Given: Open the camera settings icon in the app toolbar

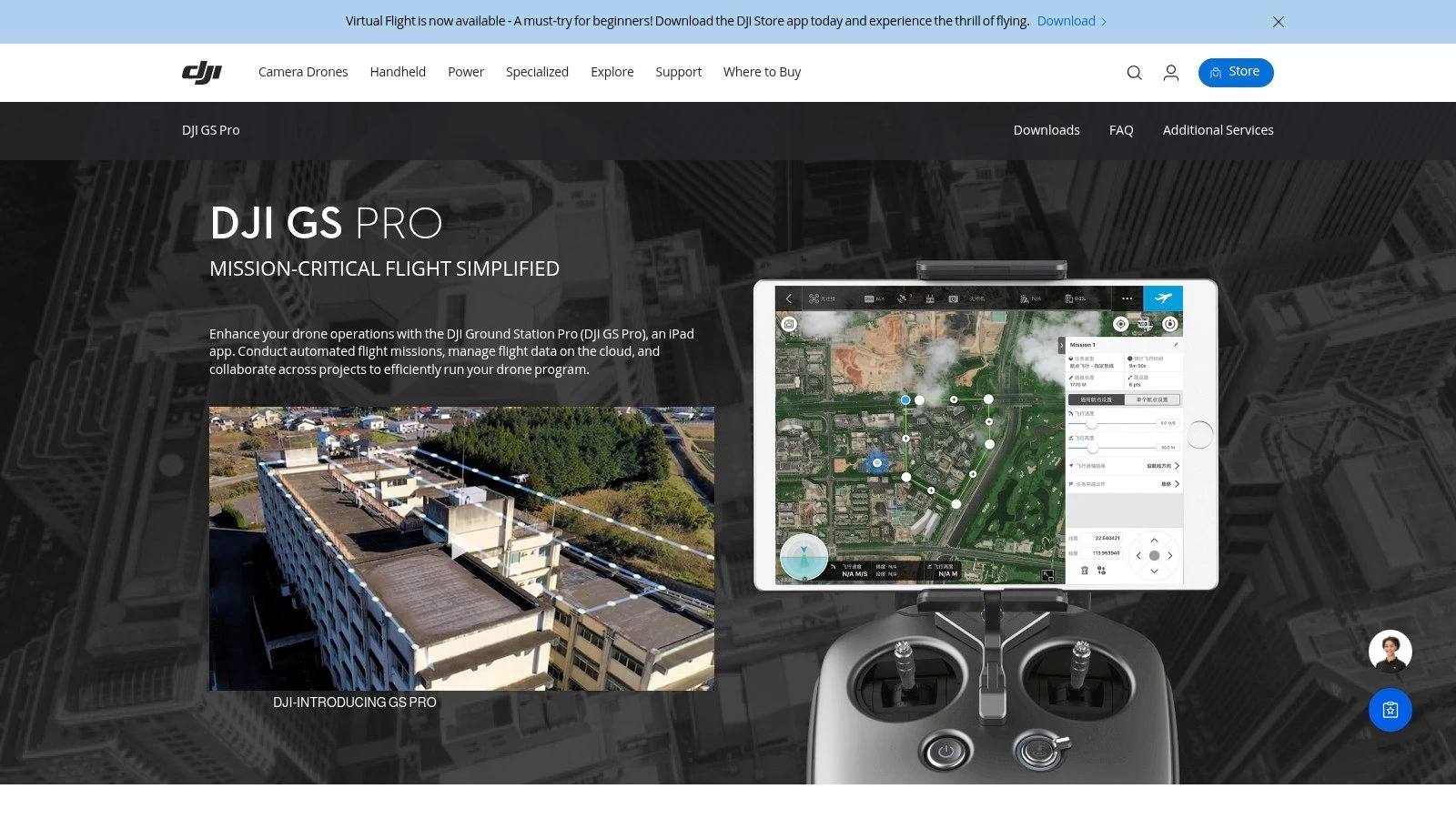Looking at the screenshot, I should point(953,298).
